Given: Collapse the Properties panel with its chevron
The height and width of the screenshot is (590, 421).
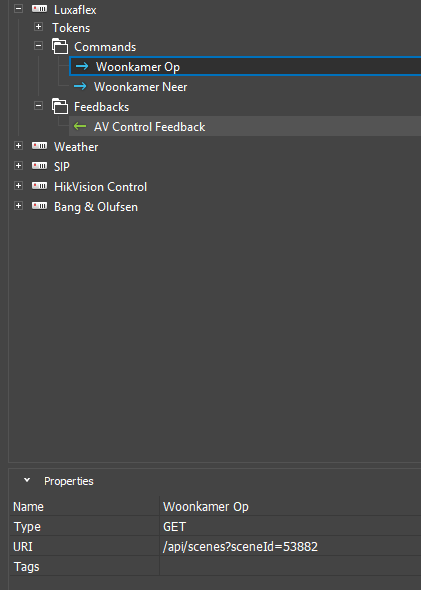Looking at the screenshot, I should pyautogui.click(x=27, y=481).
